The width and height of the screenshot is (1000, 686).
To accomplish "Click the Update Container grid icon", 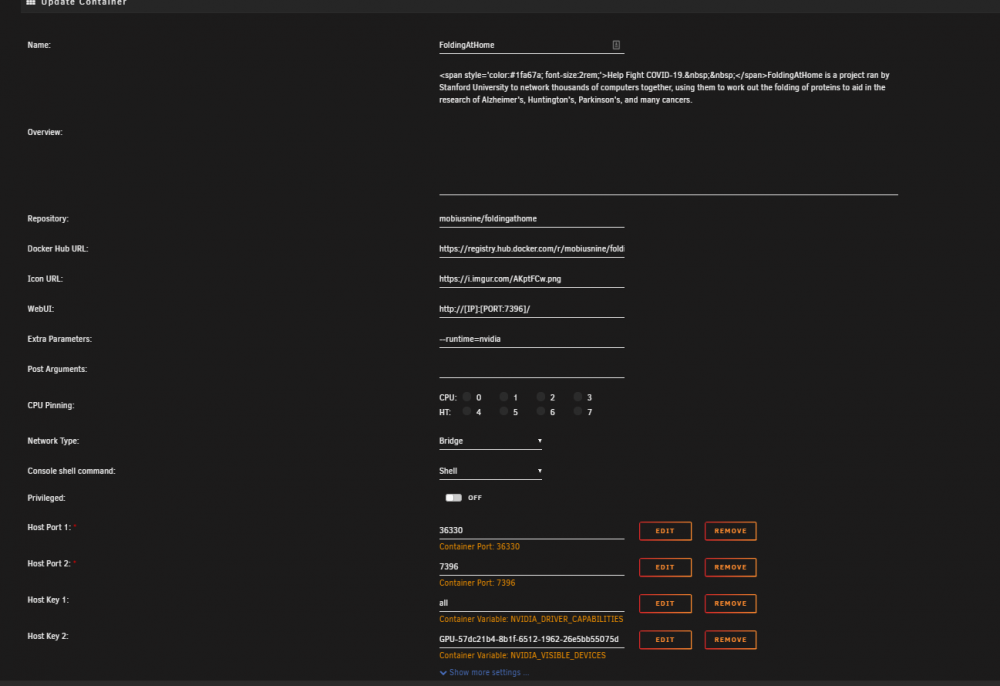I will (31, 3).
